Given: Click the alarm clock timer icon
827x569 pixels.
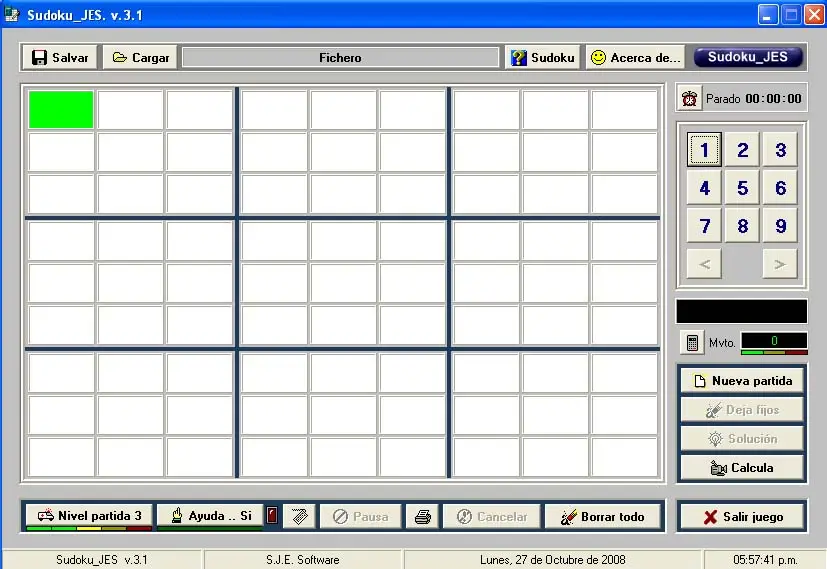Looking at the screenshot, I should (689, 98).
